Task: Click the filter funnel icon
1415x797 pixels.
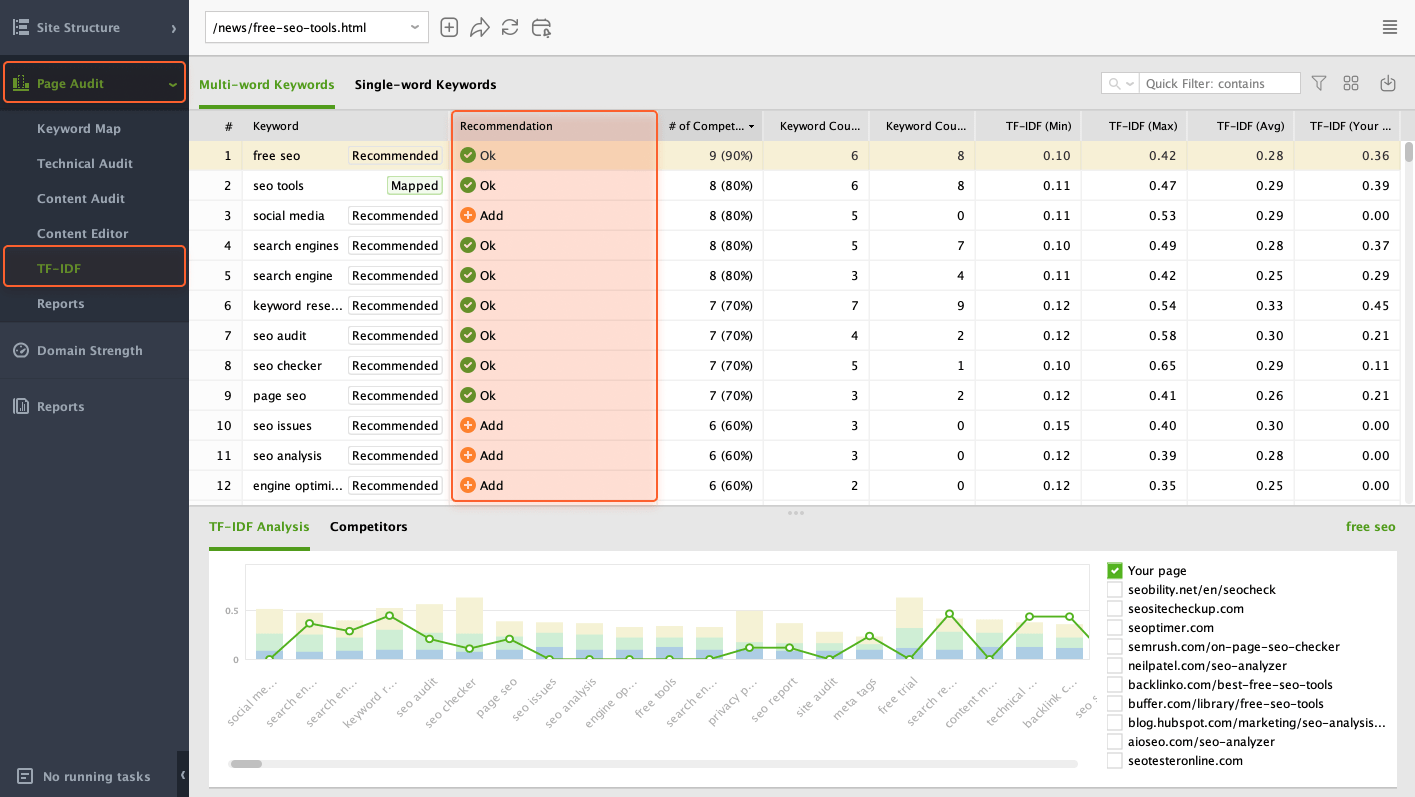Action: (1319, 84)
